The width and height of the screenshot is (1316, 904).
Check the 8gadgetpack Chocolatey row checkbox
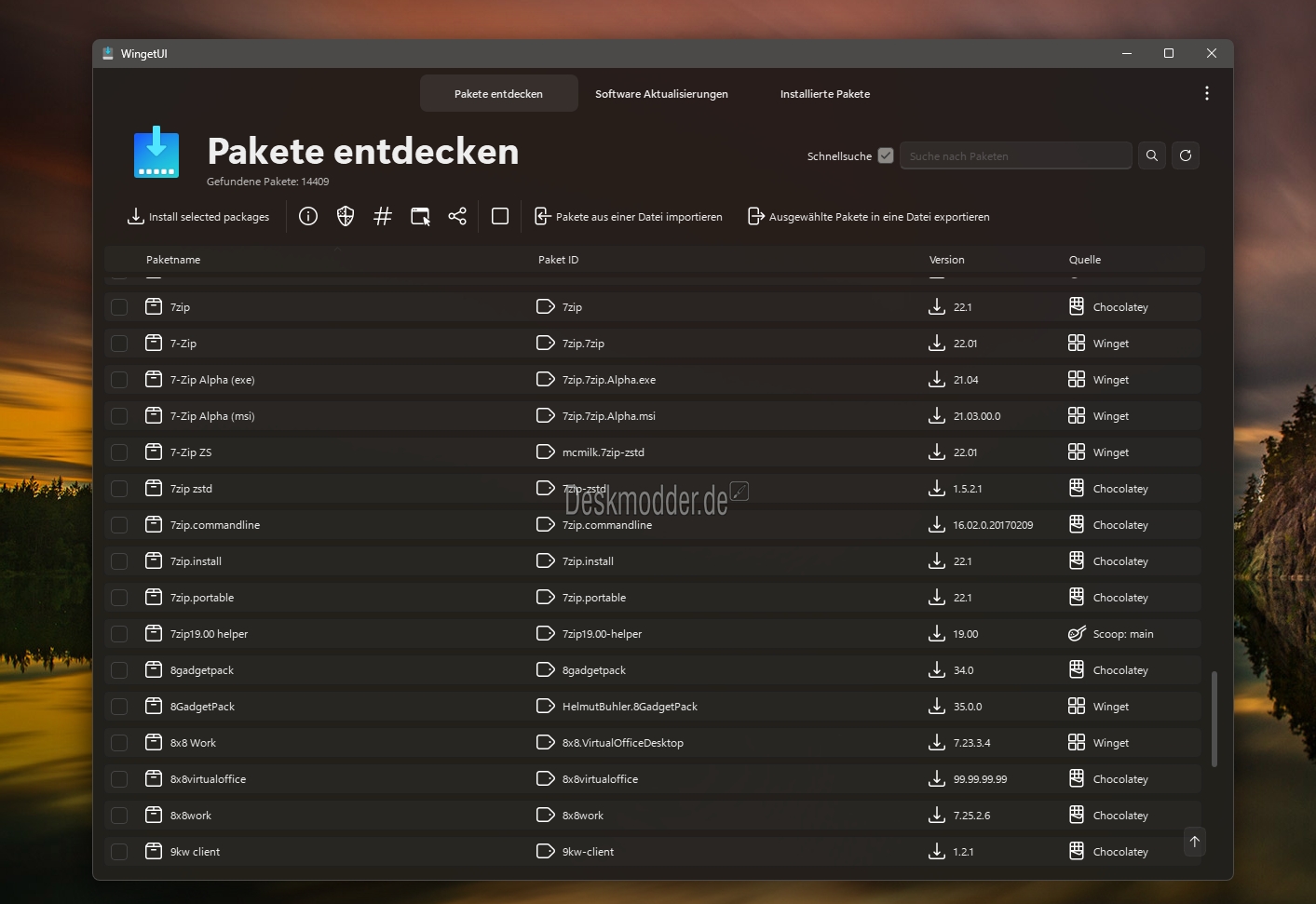tap(119, 670)
